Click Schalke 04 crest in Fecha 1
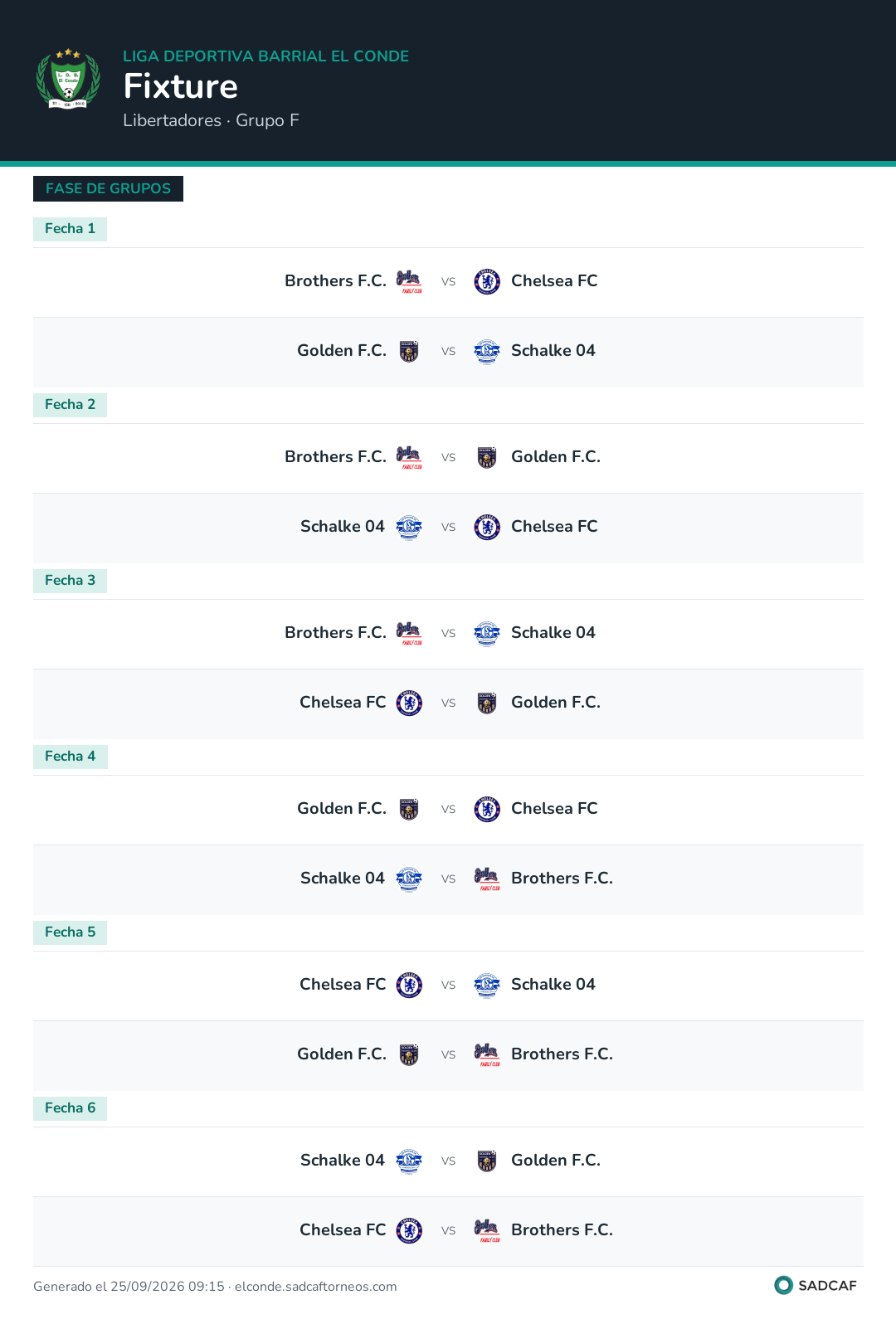The width and height of the screenshot is (896, 1329). (487, 352)
